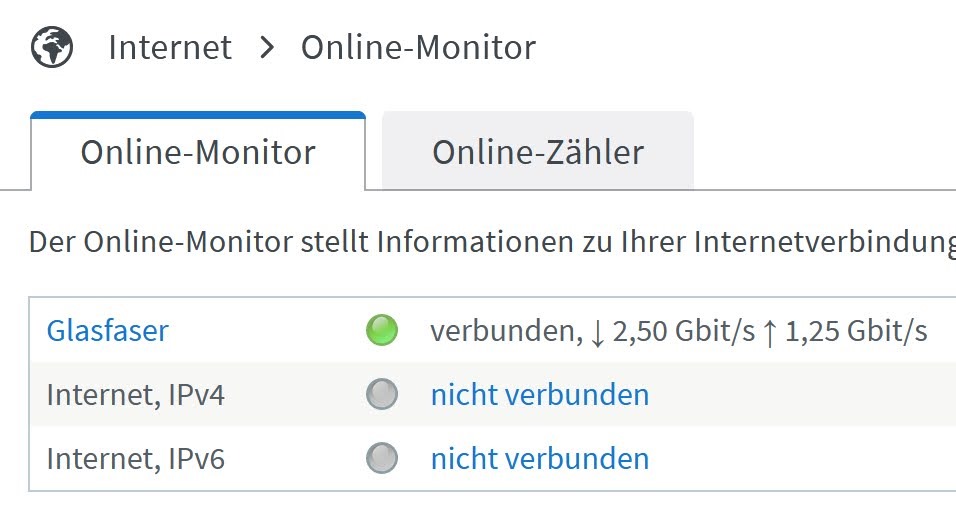Click the upstream arrow icon
Screen dimensions: 956x512
coord(770,333)
